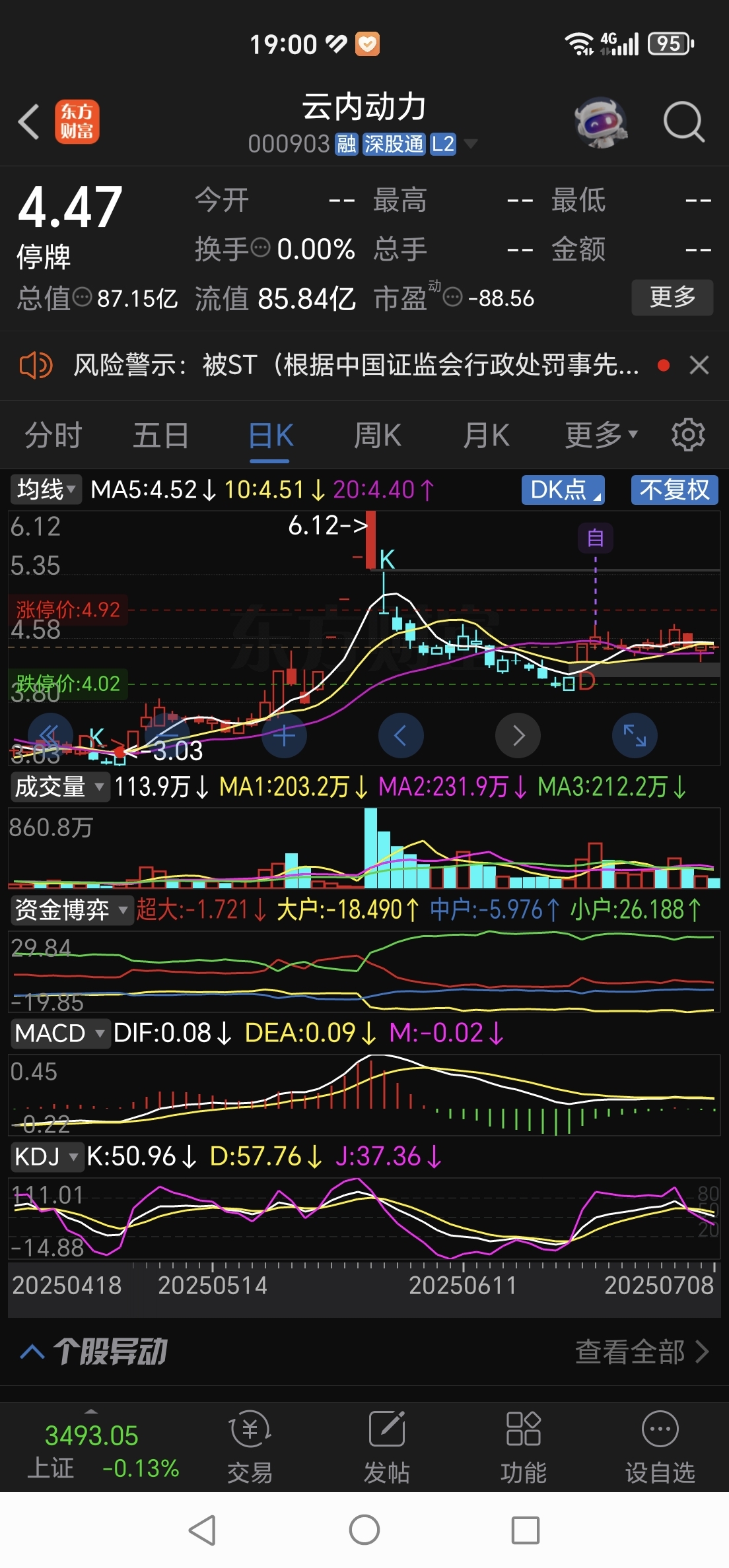
Task: Open 查看全部 link
Action: 642,1352
